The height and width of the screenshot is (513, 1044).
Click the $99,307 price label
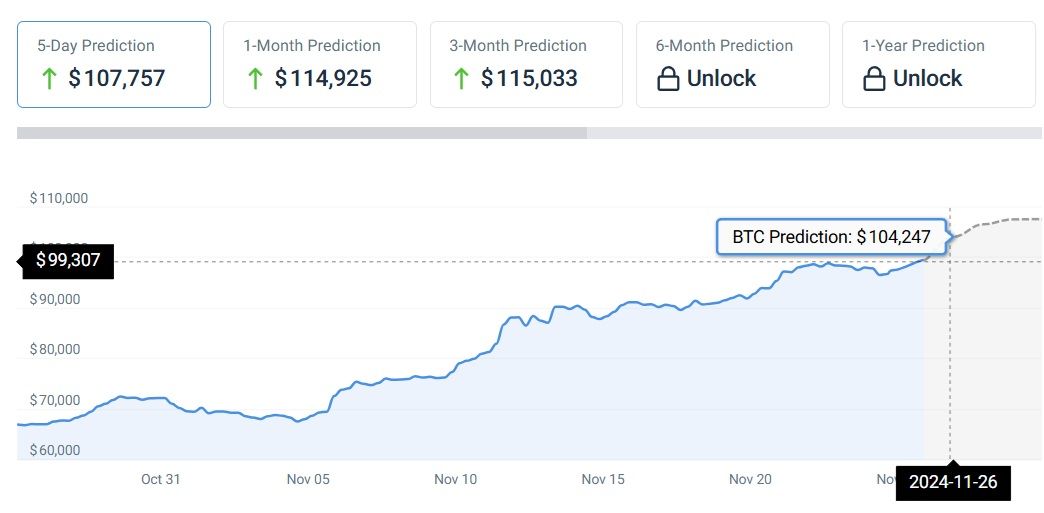click(x=69, y=261)
